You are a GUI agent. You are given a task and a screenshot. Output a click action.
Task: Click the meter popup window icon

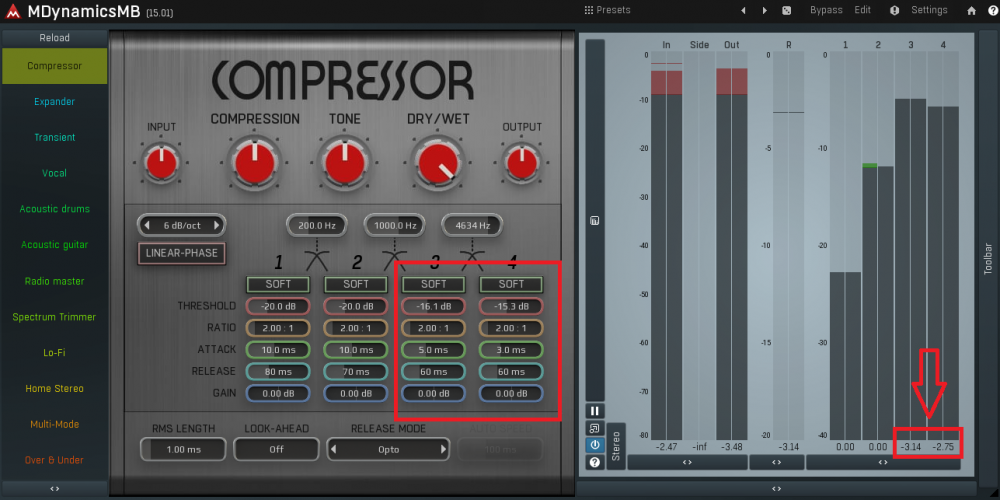[594, 428]
